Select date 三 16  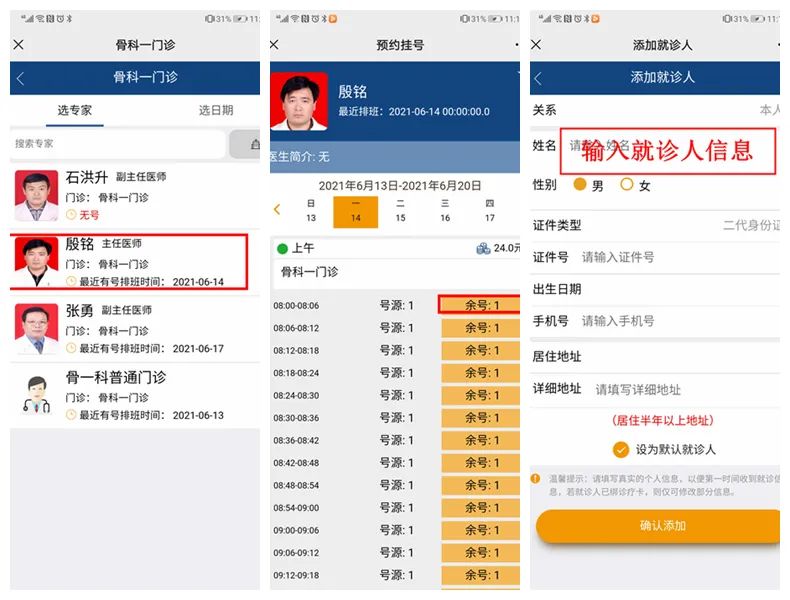(445, 211)
